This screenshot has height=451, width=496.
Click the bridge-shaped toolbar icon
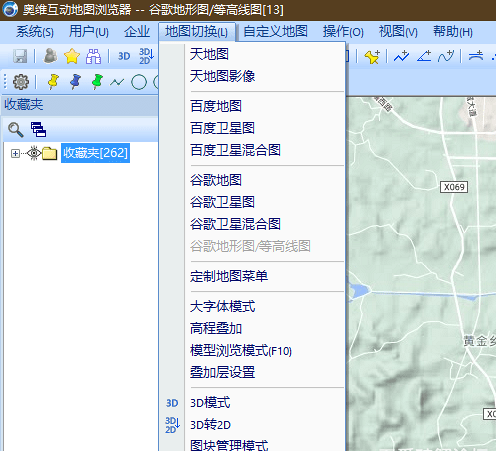476,56
